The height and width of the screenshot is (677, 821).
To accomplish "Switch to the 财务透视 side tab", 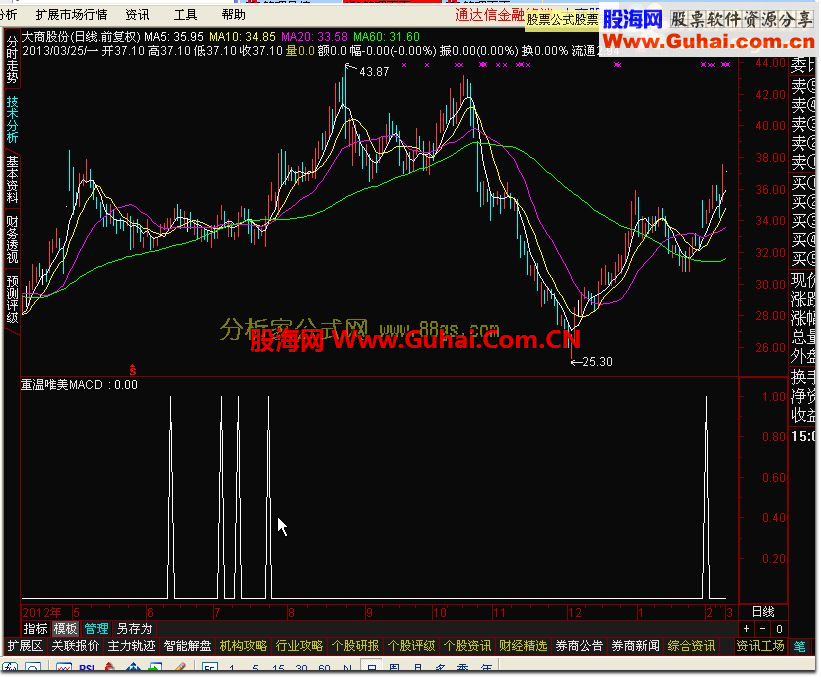I will (12, 239).
